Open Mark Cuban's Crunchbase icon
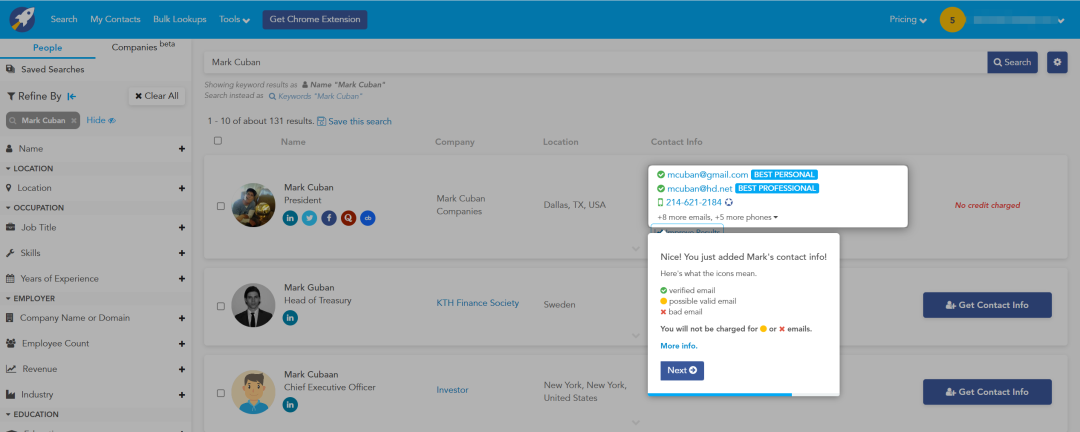This screenshot has width=1080, height=432. (367, 217)
